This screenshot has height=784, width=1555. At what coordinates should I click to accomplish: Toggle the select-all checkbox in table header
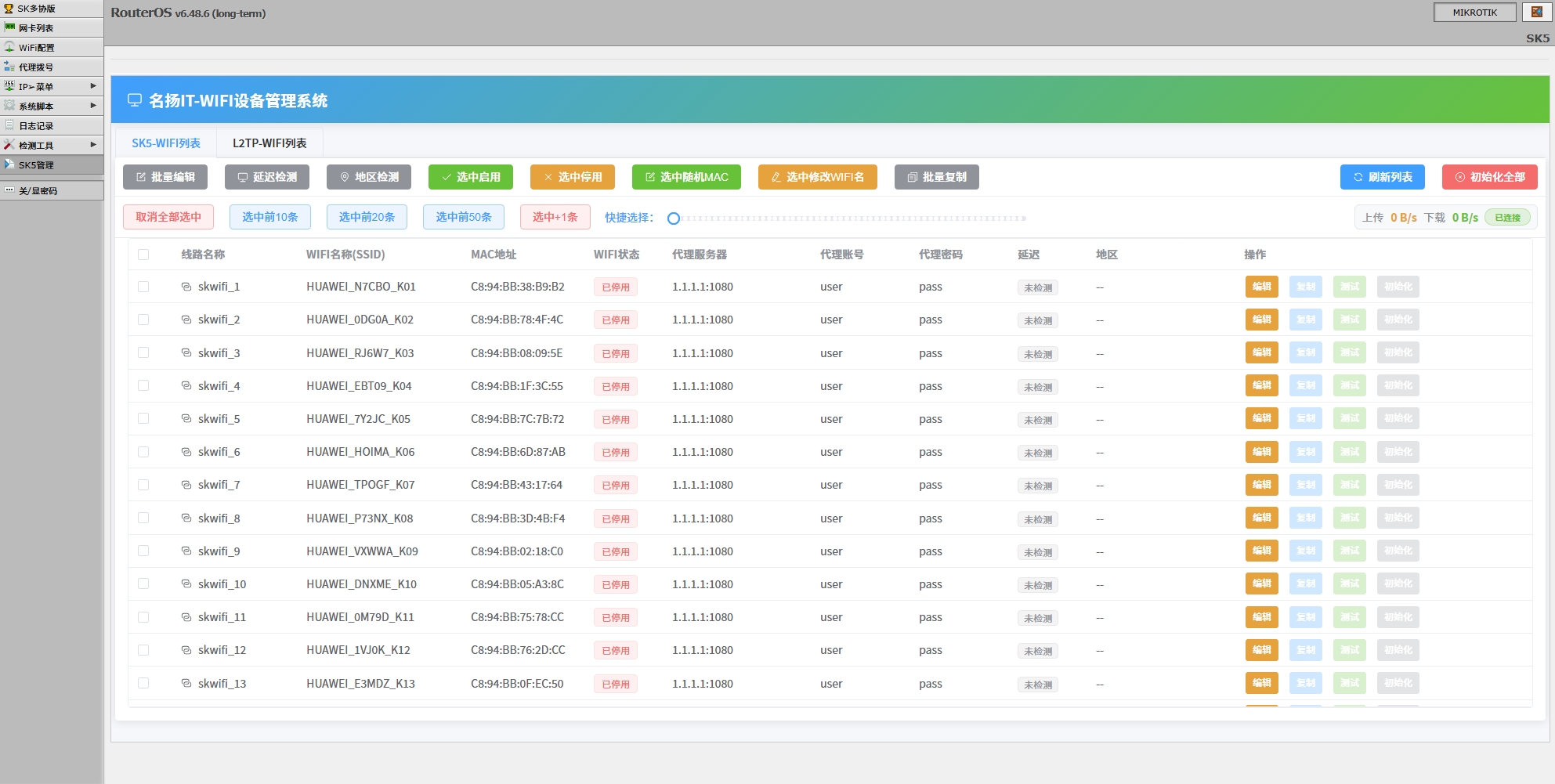coord(143,255)
